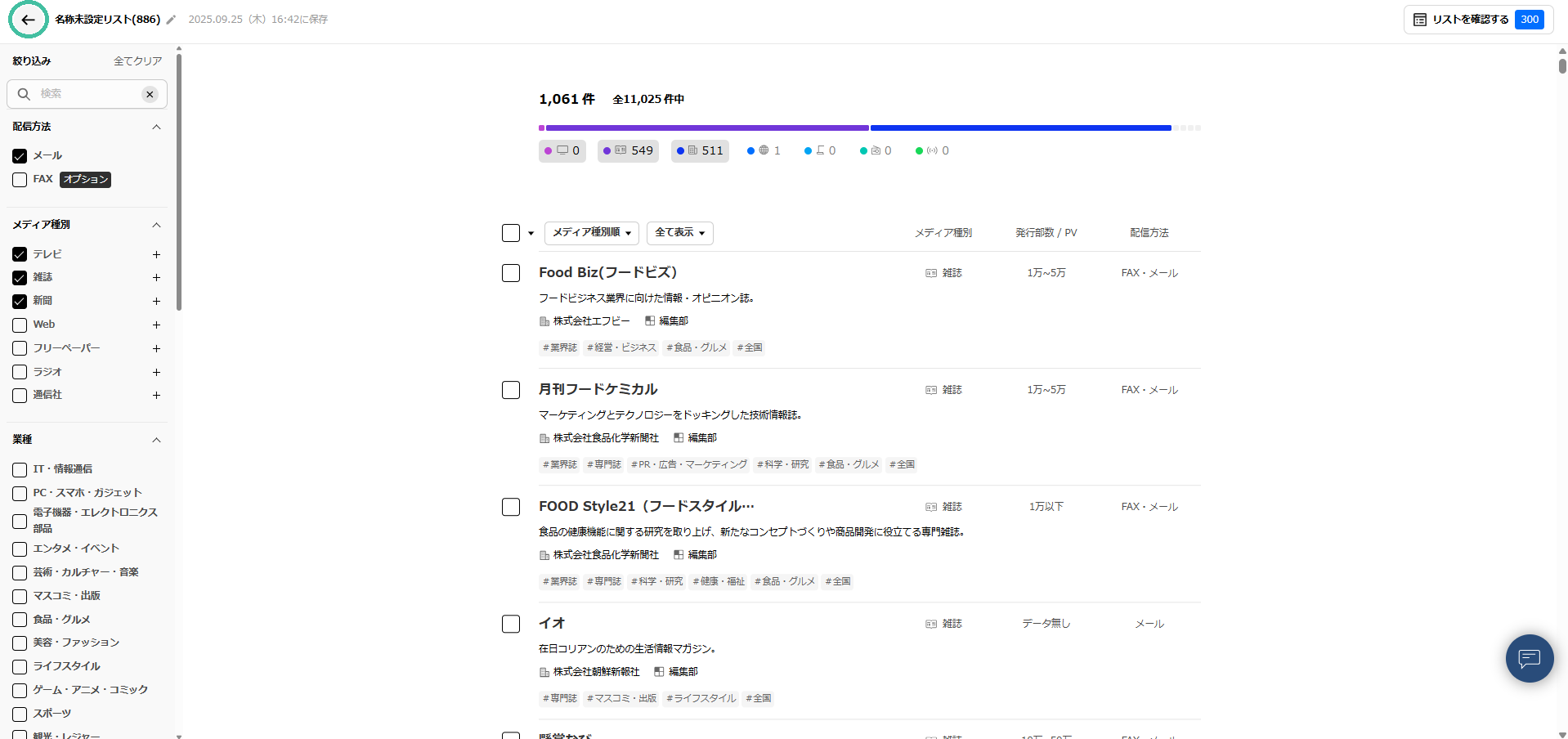
Task: Select the Food Biz row checkbox
Action: pos(511,273)
